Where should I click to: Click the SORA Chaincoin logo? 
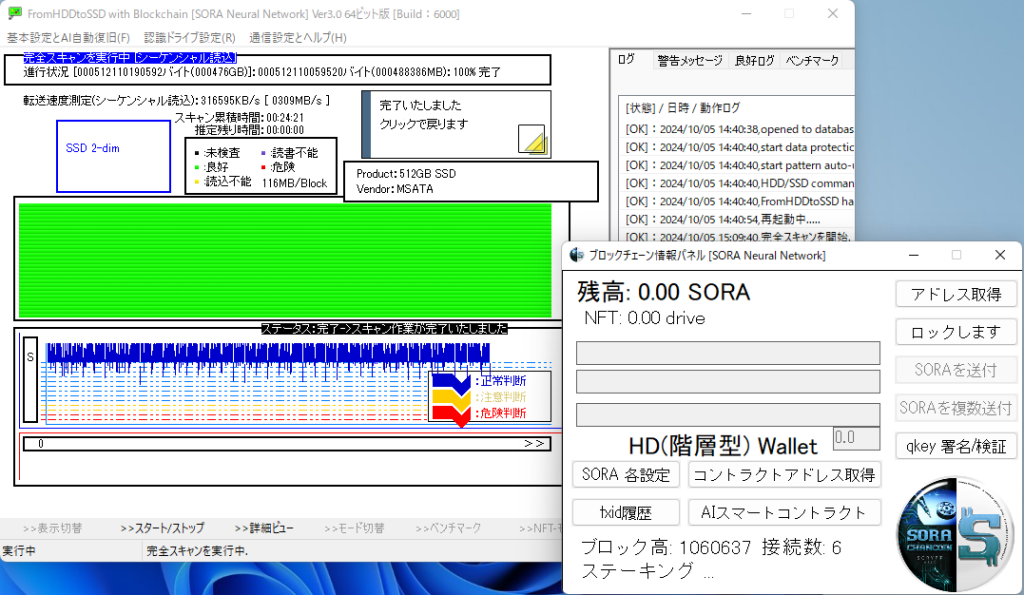pos(956,534)
